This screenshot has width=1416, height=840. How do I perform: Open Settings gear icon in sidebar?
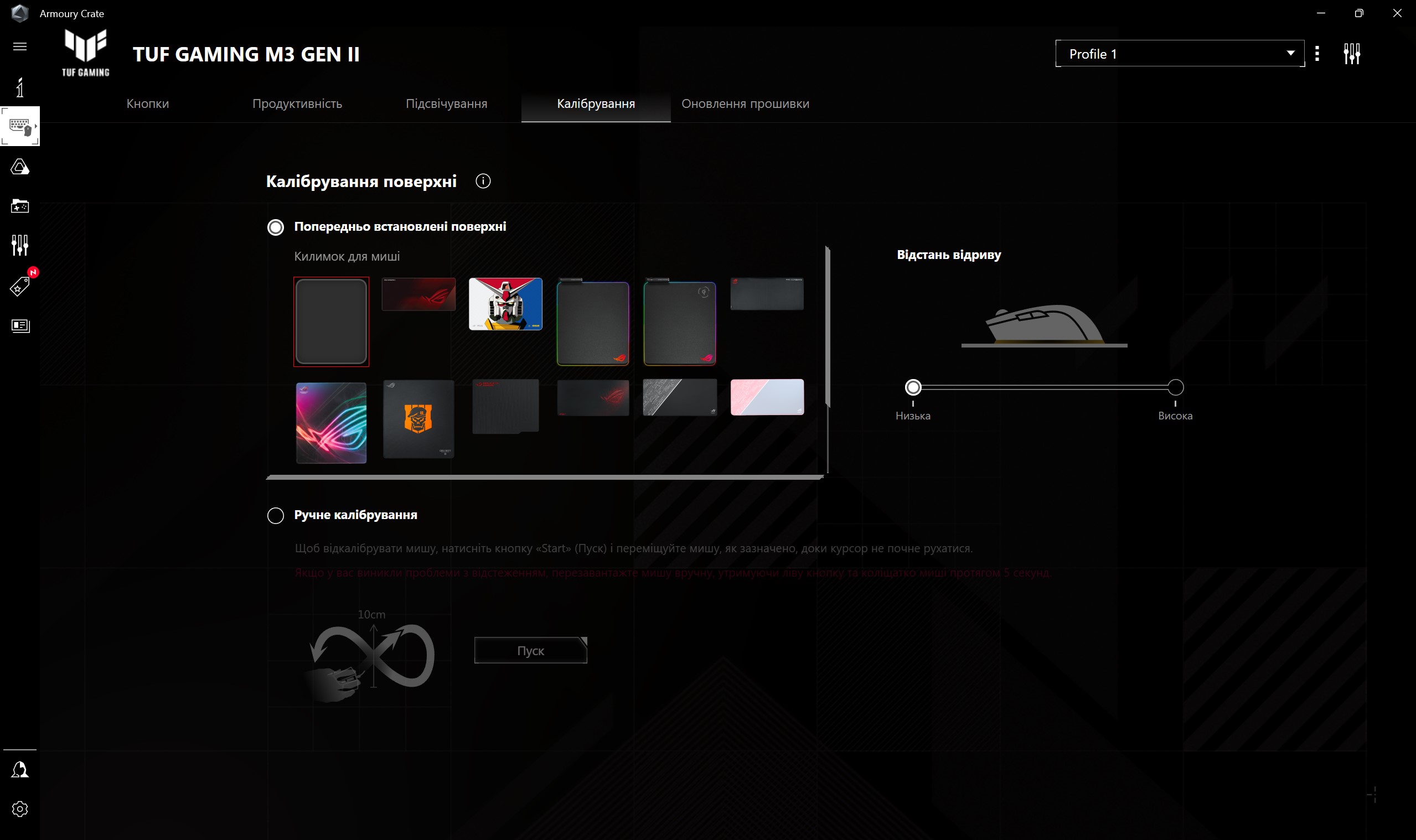(x=20, y=809)
